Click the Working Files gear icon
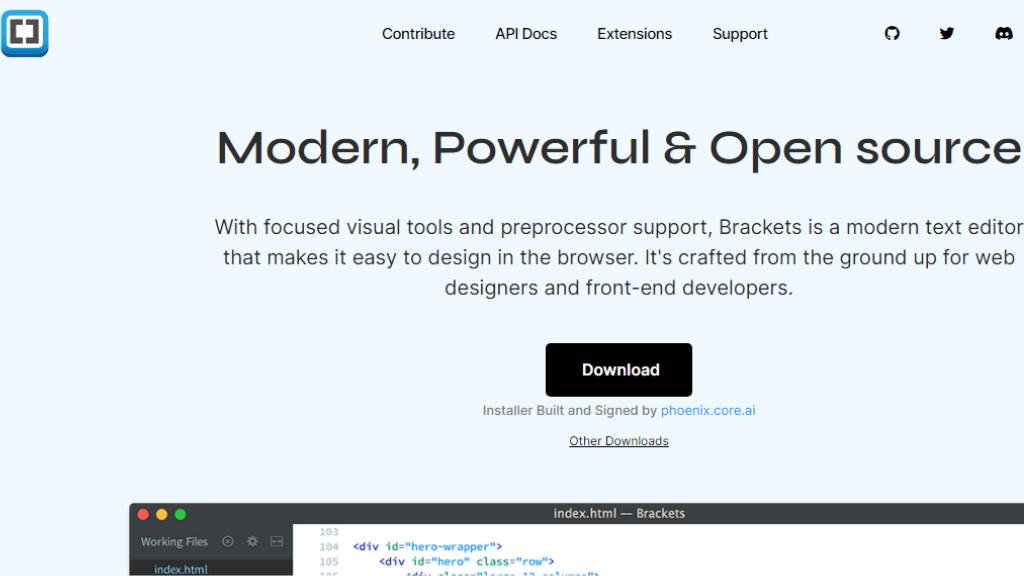This screenshot has width=1024, height=576. click(252, 541)
